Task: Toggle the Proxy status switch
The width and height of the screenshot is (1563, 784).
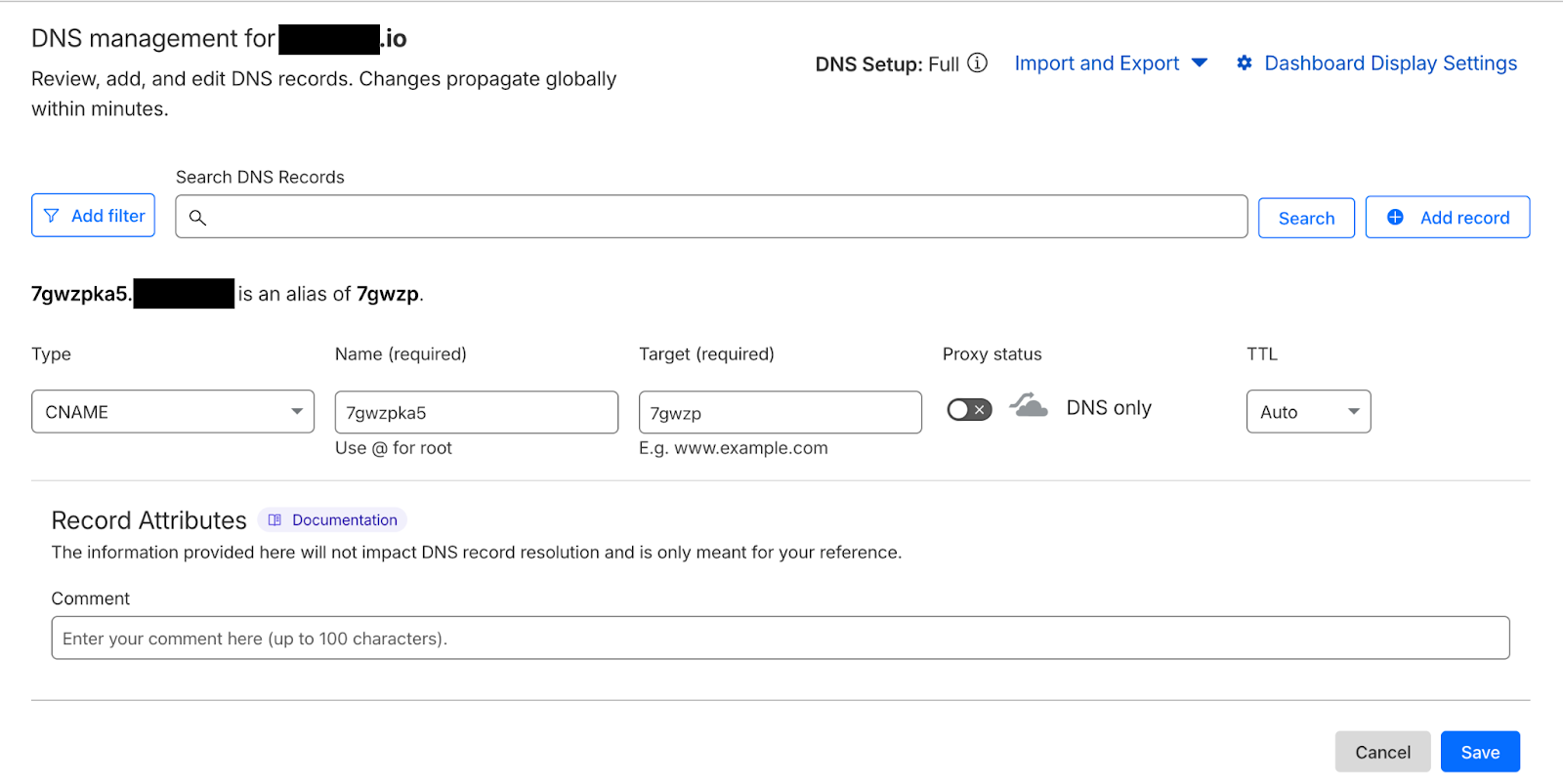Action: [x=969, y=410]
